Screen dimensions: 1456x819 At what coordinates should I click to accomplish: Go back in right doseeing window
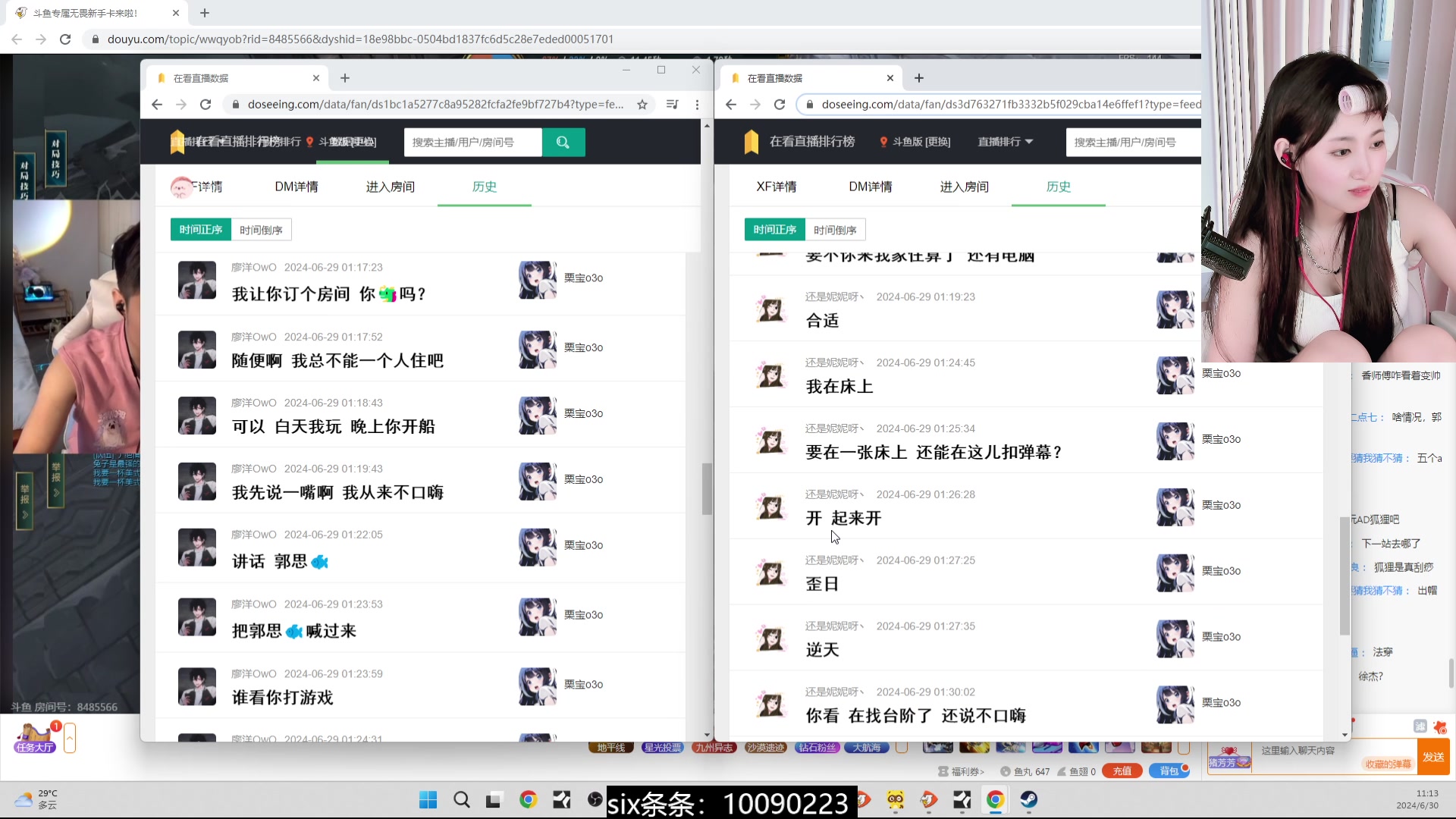[731, 105]
